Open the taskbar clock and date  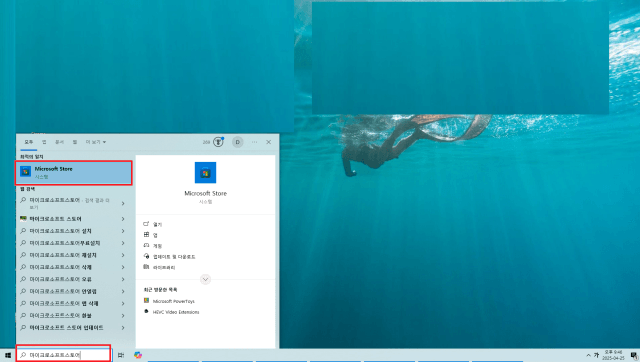613,355
